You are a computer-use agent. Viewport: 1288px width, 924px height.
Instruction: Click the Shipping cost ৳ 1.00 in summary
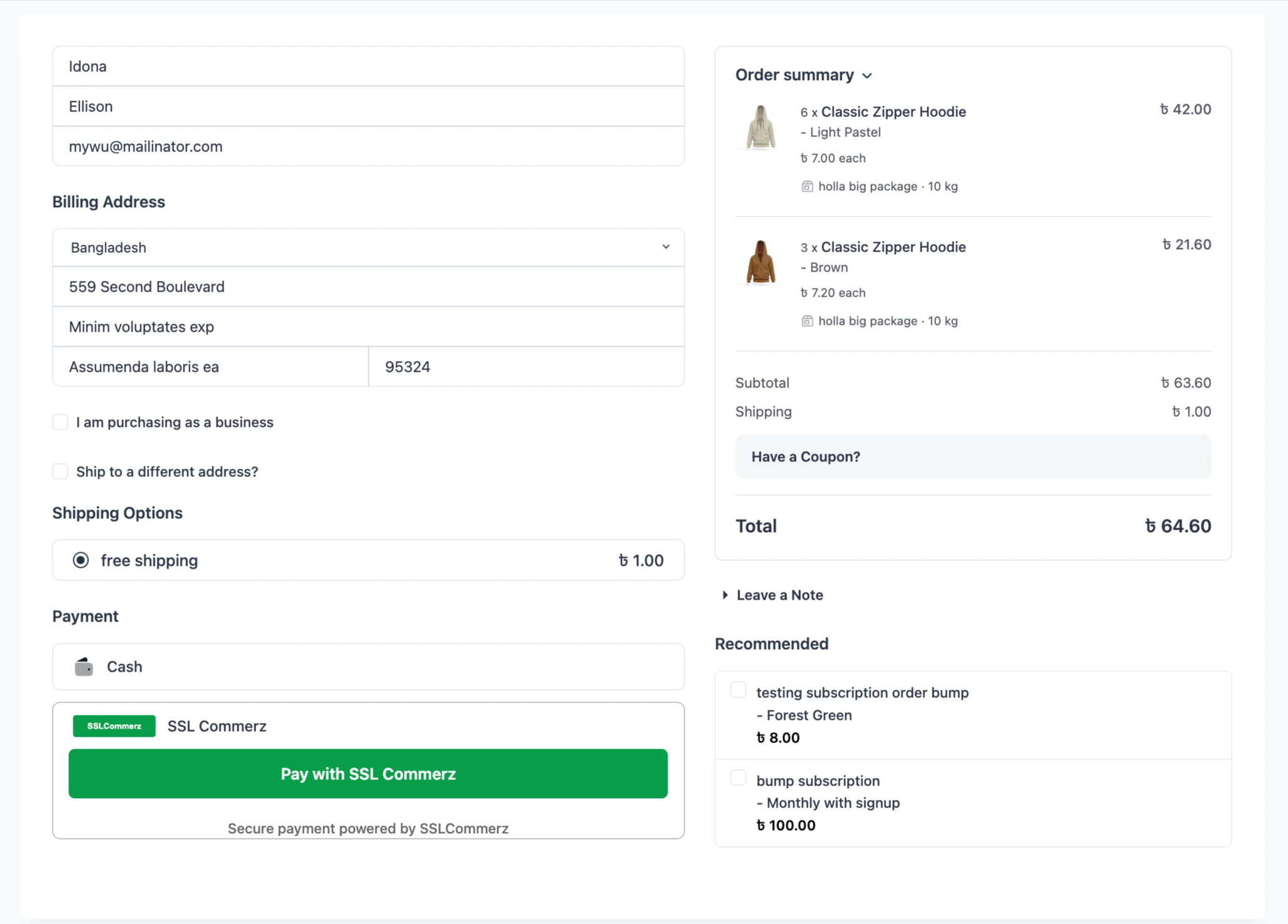click(x=1192, y=412)
